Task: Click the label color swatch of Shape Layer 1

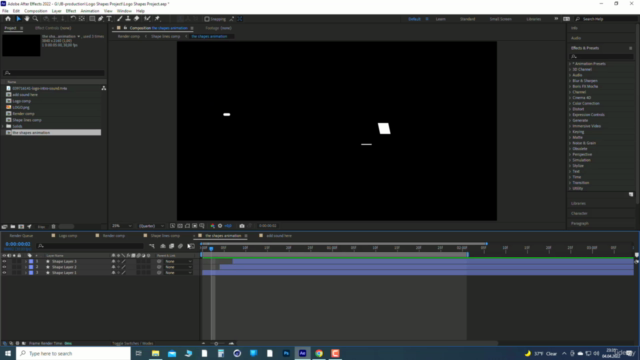Action: coord(31,273)
